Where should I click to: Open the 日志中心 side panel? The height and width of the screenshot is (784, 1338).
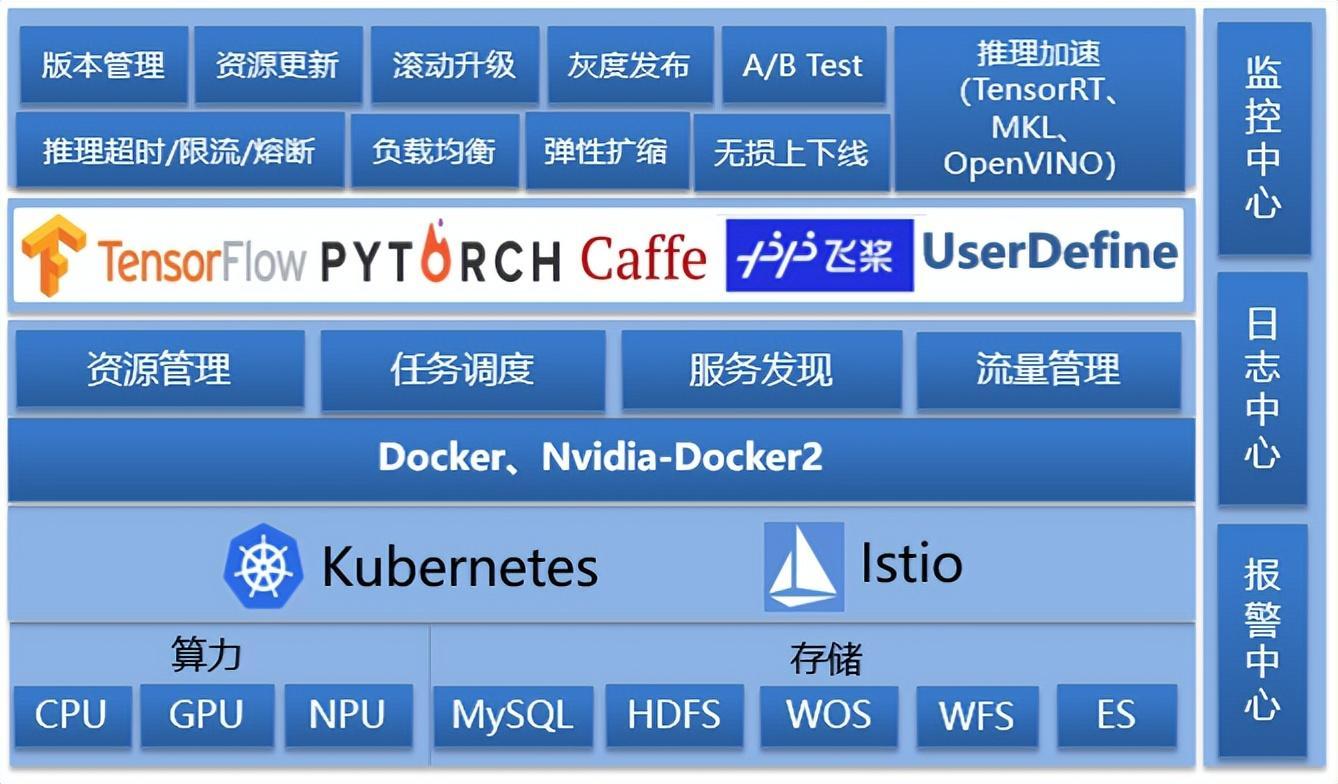1264,389
